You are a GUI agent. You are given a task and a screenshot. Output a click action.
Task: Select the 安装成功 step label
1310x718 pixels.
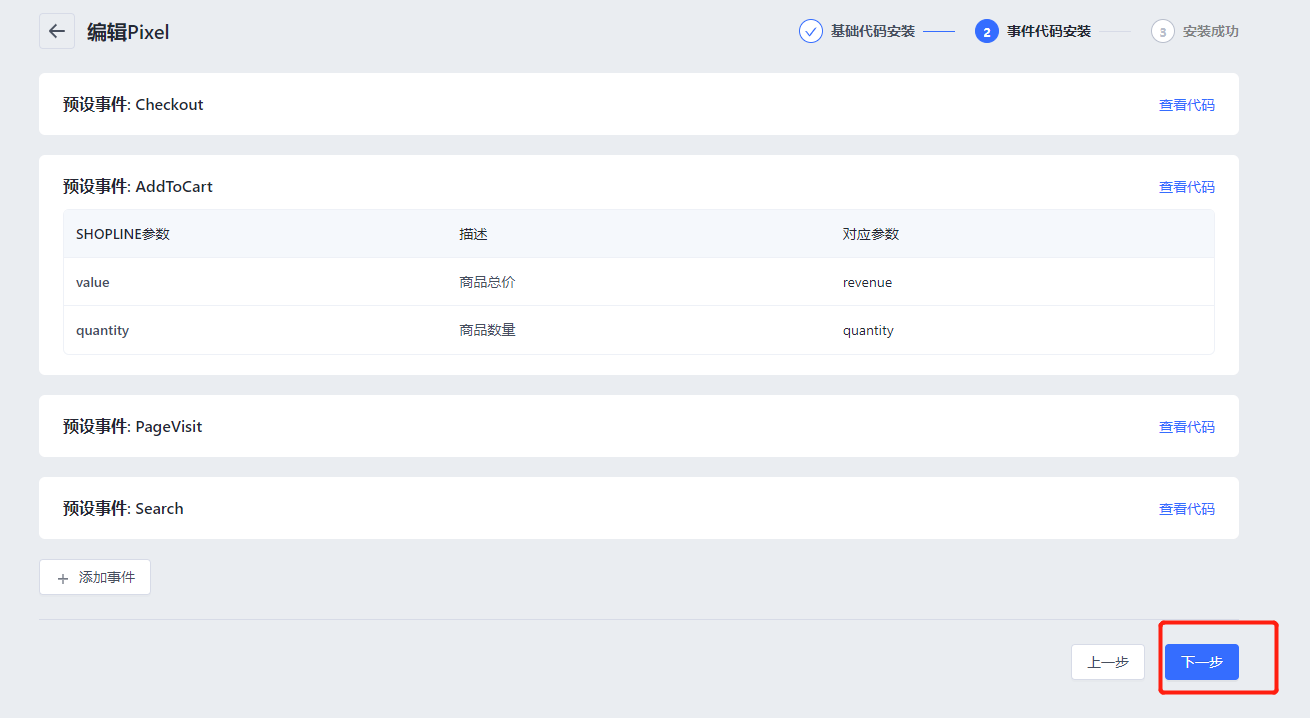[x=1210, y=32]
